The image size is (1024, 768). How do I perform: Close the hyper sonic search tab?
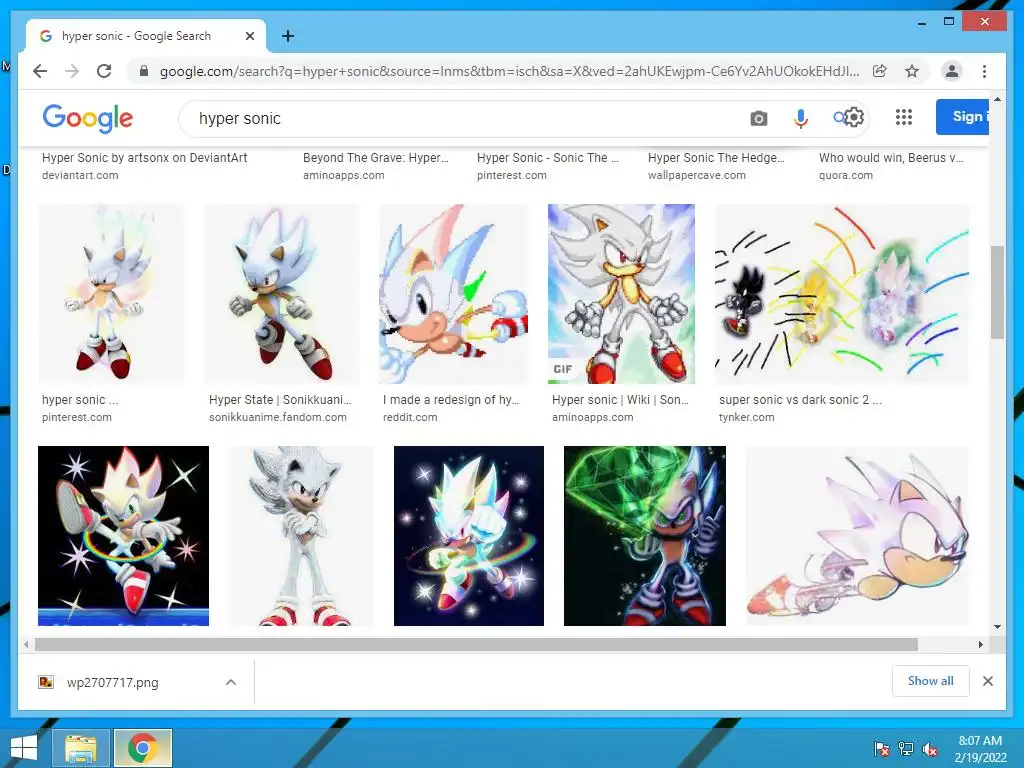pyautogui.click(x=249, y=36)
